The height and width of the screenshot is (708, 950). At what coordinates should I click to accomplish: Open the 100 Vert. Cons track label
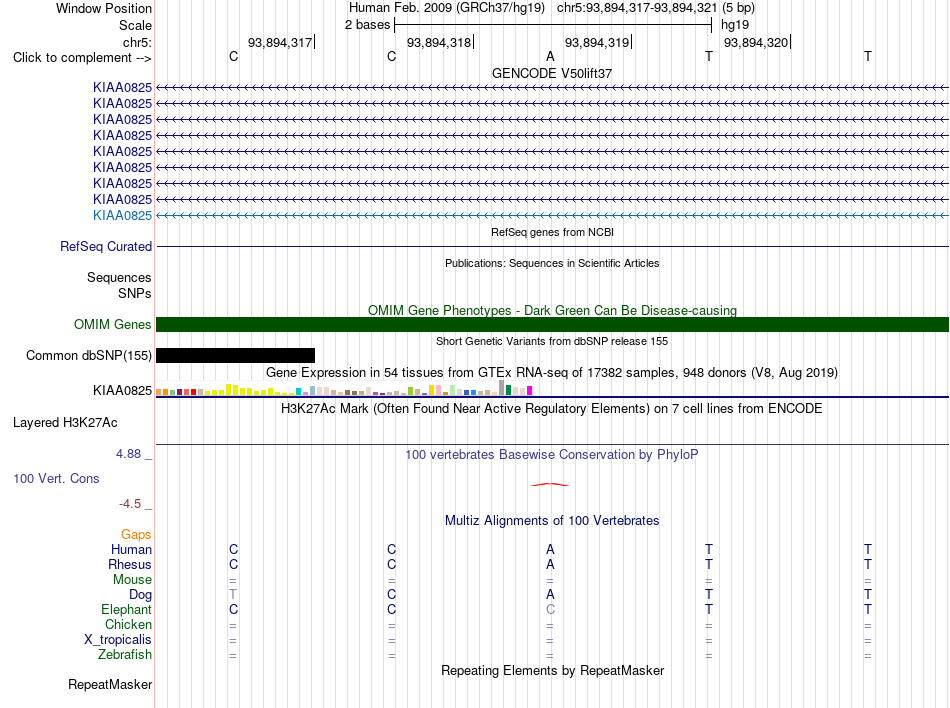pyautogui.click(x=56, y=478)
